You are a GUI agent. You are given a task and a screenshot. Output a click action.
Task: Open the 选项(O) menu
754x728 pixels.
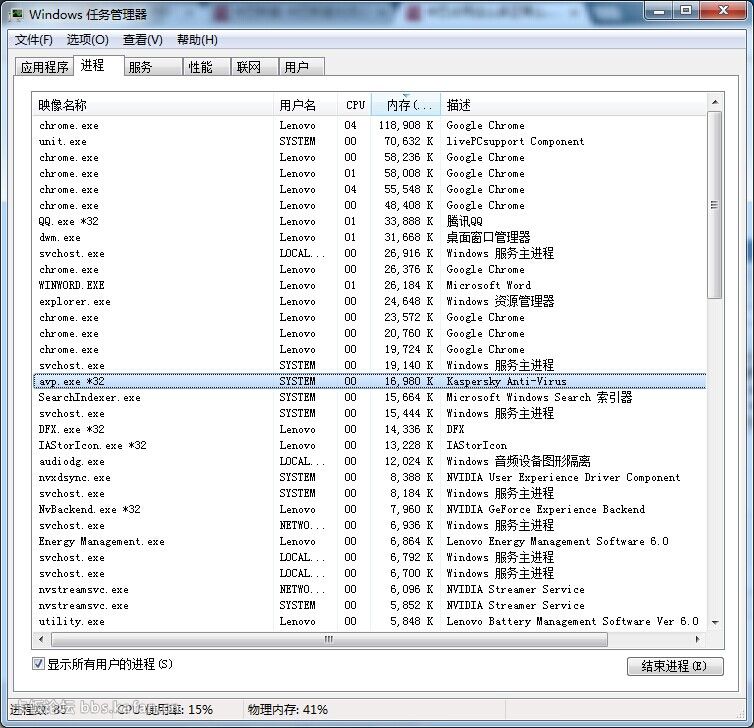[x=88, y=39]
